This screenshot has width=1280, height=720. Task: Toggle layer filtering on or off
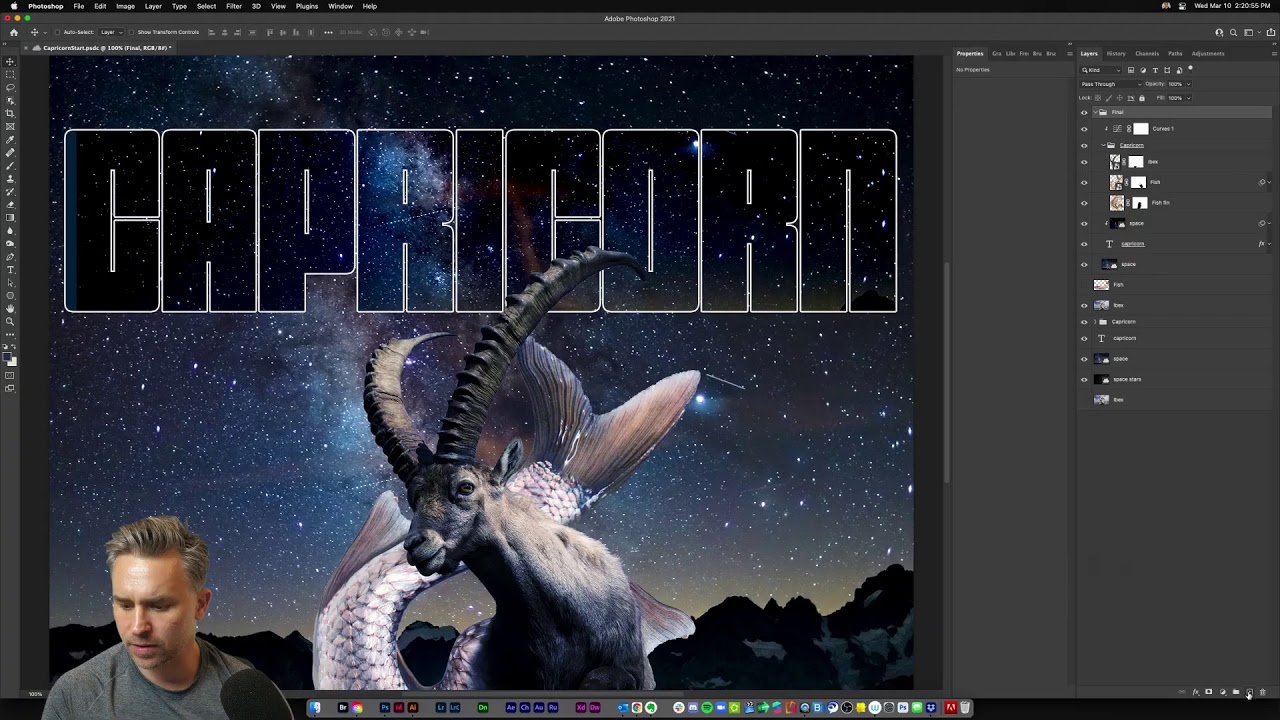coord(1190,68)
